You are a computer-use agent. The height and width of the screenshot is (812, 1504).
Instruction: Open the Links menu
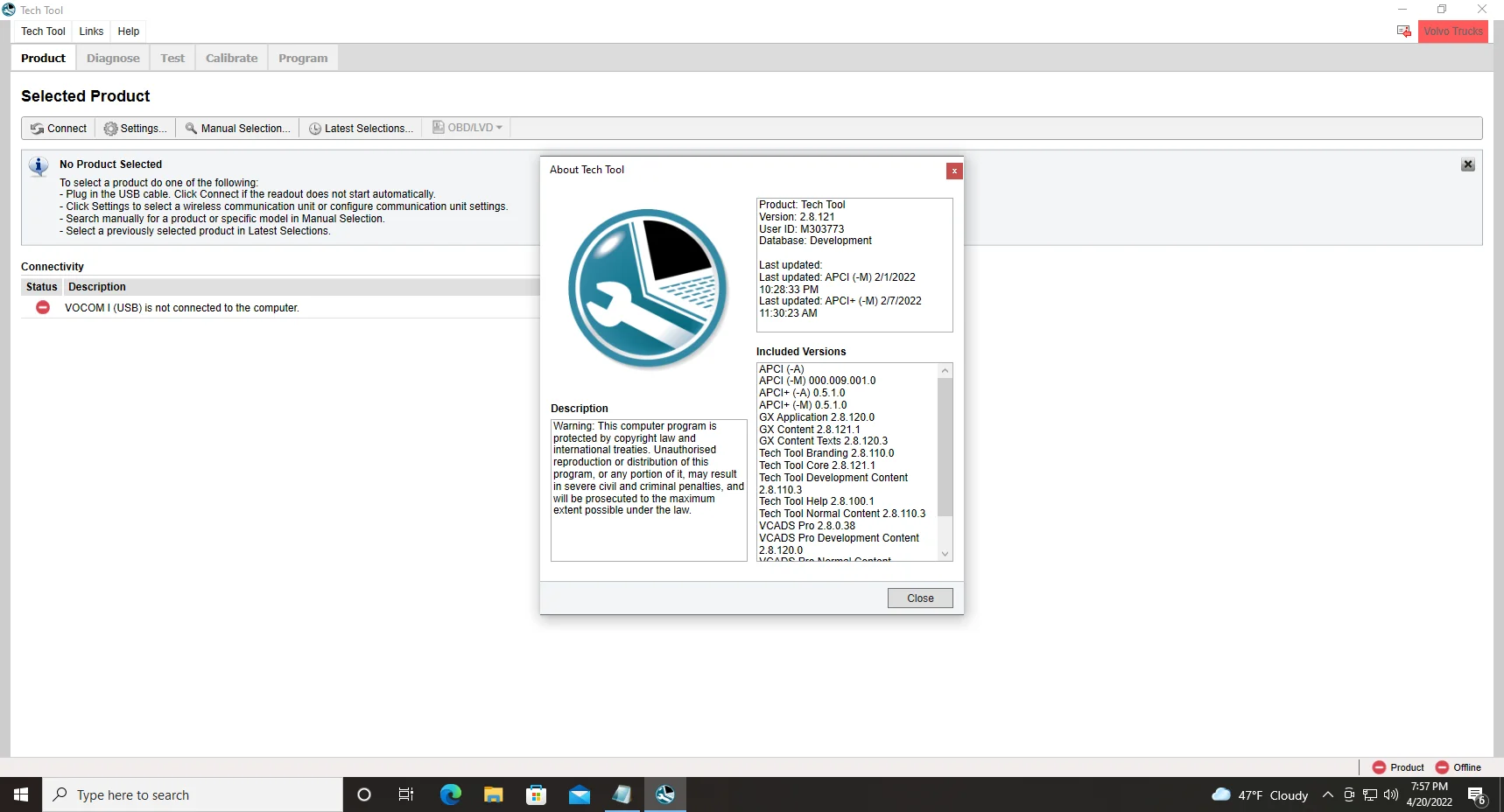[x=91, y=31]
